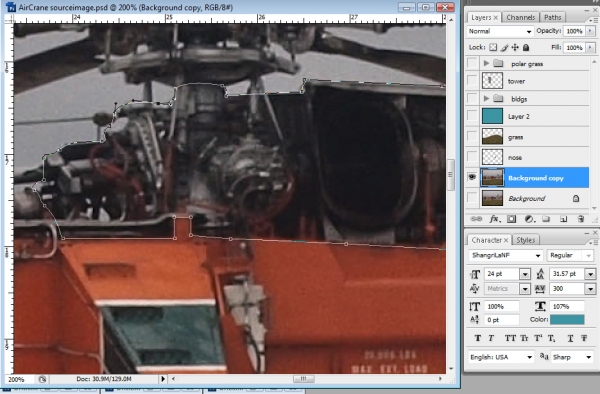Click the tower layer thumbnail

(492, 81)
